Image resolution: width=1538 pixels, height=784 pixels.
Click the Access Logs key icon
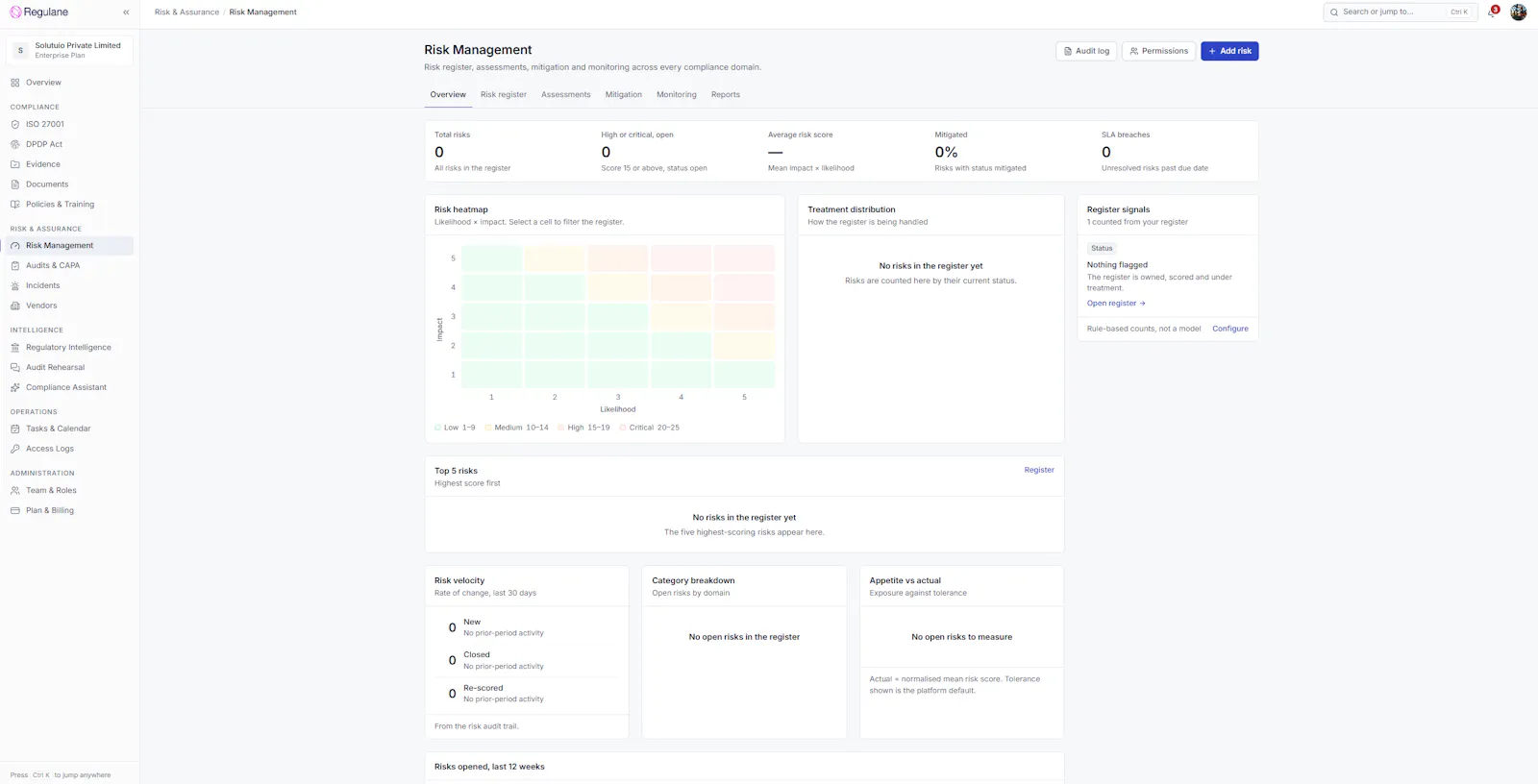tap(15, 449)
